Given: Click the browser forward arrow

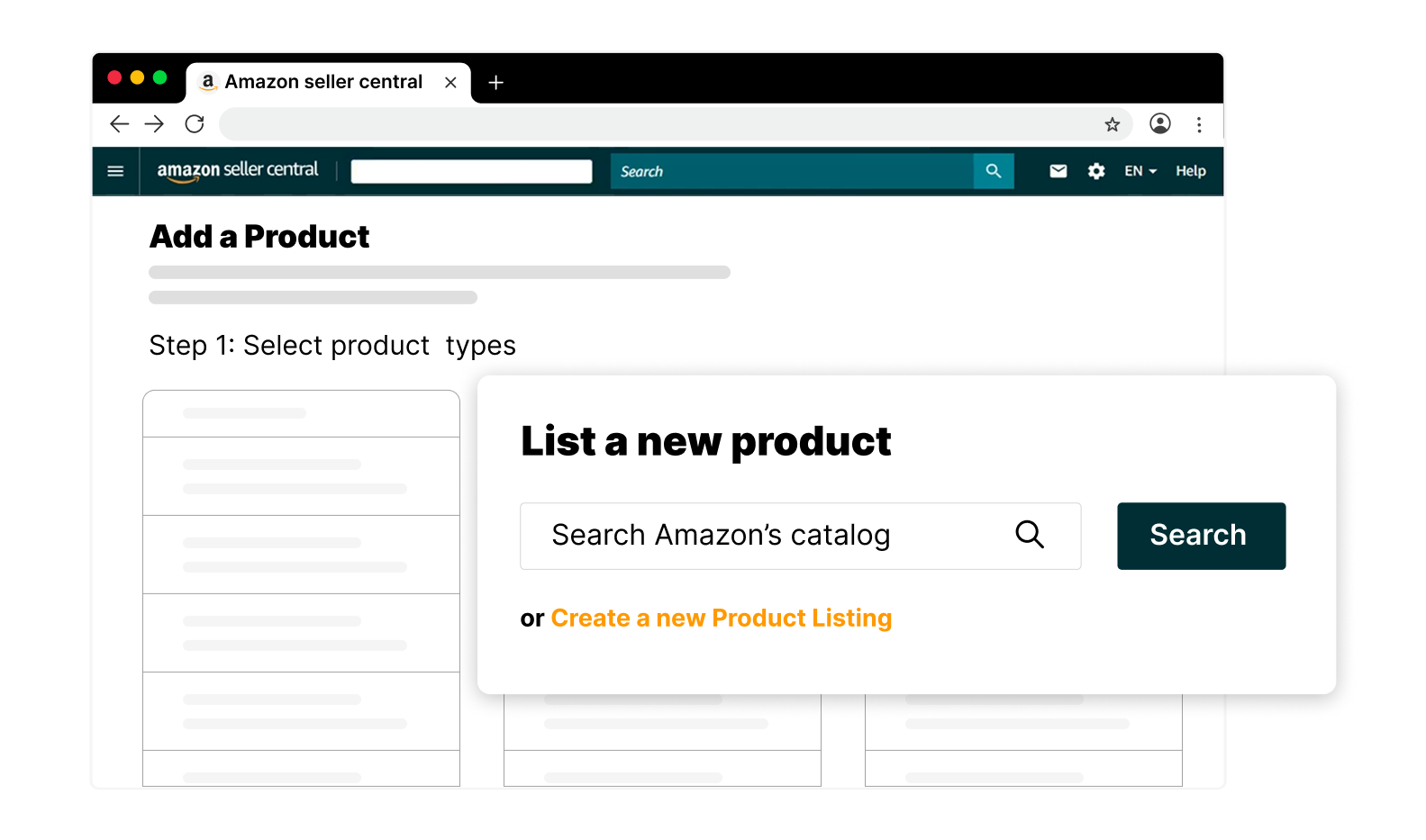Looking at the screenshot, I should coord(155,123).
